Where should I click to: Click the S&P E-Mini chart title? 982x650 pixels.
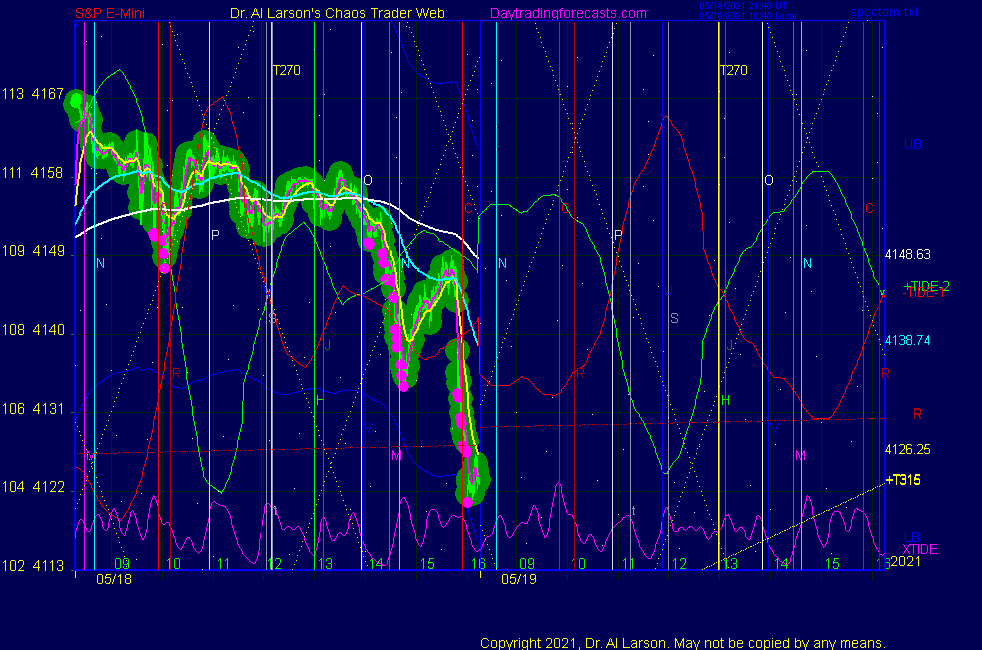point(110,13)
